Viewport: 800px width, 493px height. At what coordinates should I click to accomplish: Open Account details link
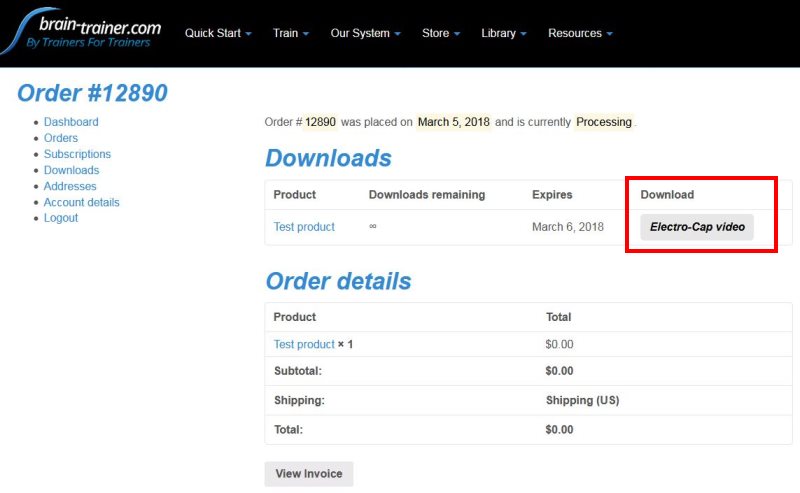tap(82, 202)
